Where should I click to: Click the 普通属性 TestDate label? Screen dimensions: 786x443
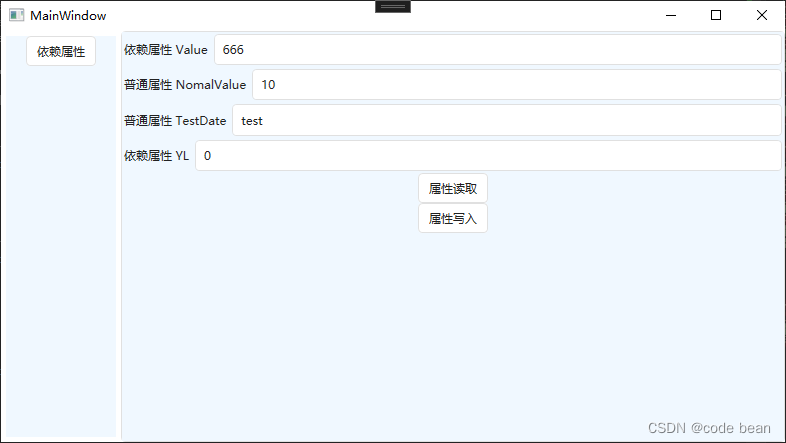(175, 121)
